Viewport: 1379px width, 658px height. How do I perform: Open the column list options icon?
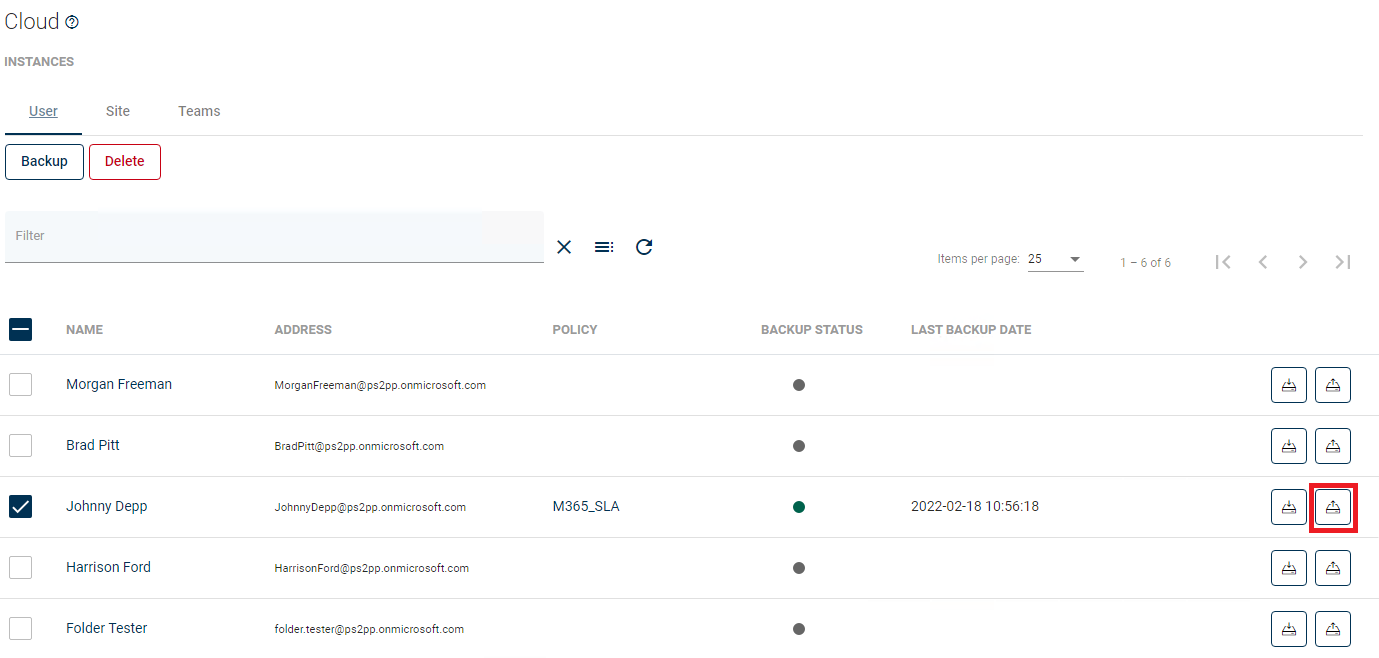(604, 247)
